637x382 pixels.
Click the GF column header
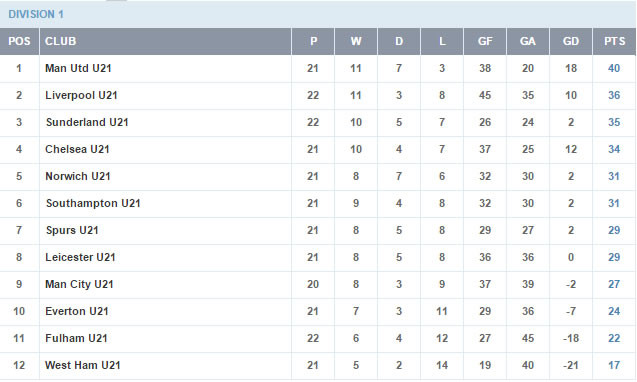(485, 41)
